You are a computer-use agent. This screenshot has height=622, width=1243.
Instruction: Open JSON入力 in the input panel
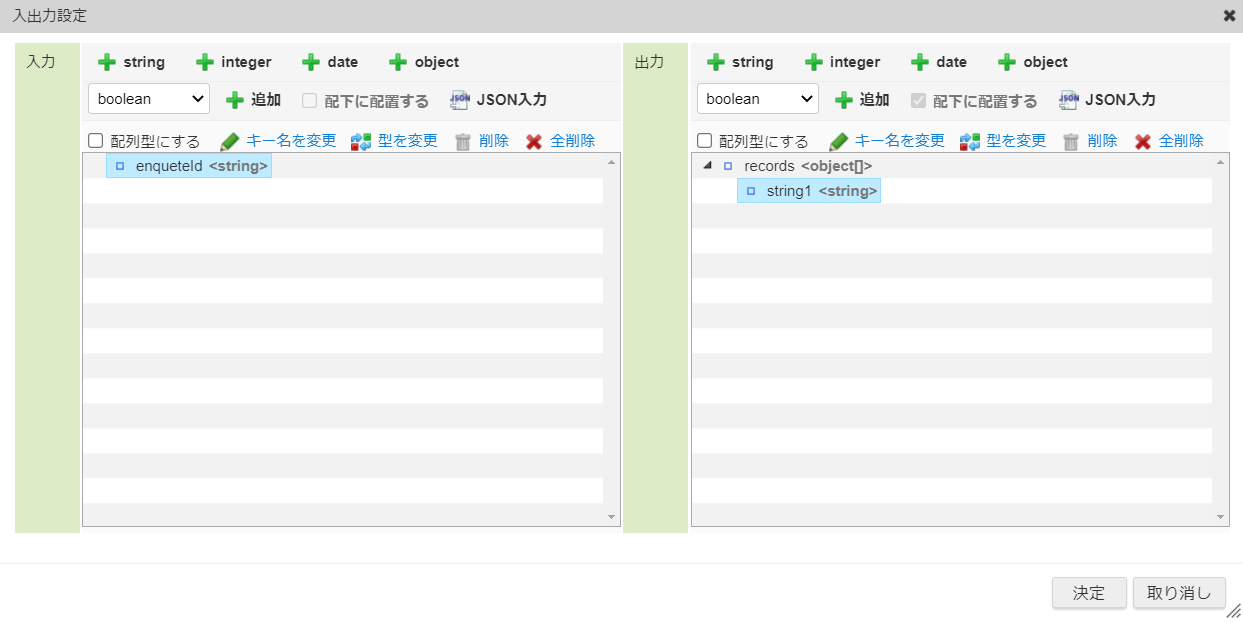(x=499, y=100)
